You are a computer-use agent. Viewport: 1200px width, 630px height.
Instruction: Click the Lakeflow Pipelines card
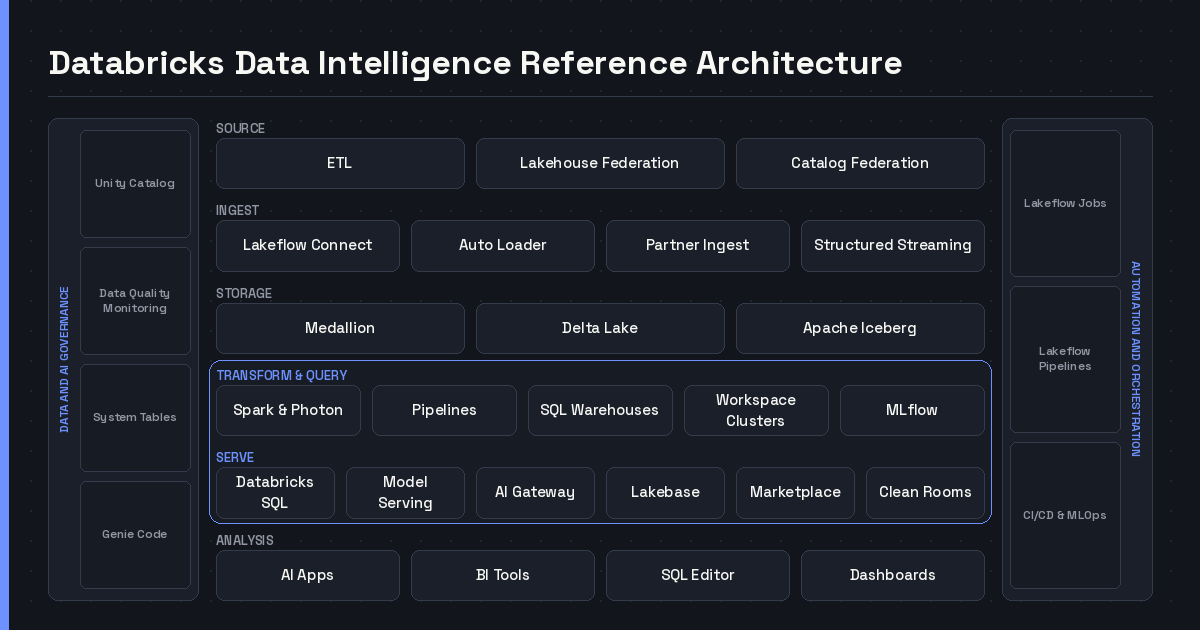(1065, 359)
